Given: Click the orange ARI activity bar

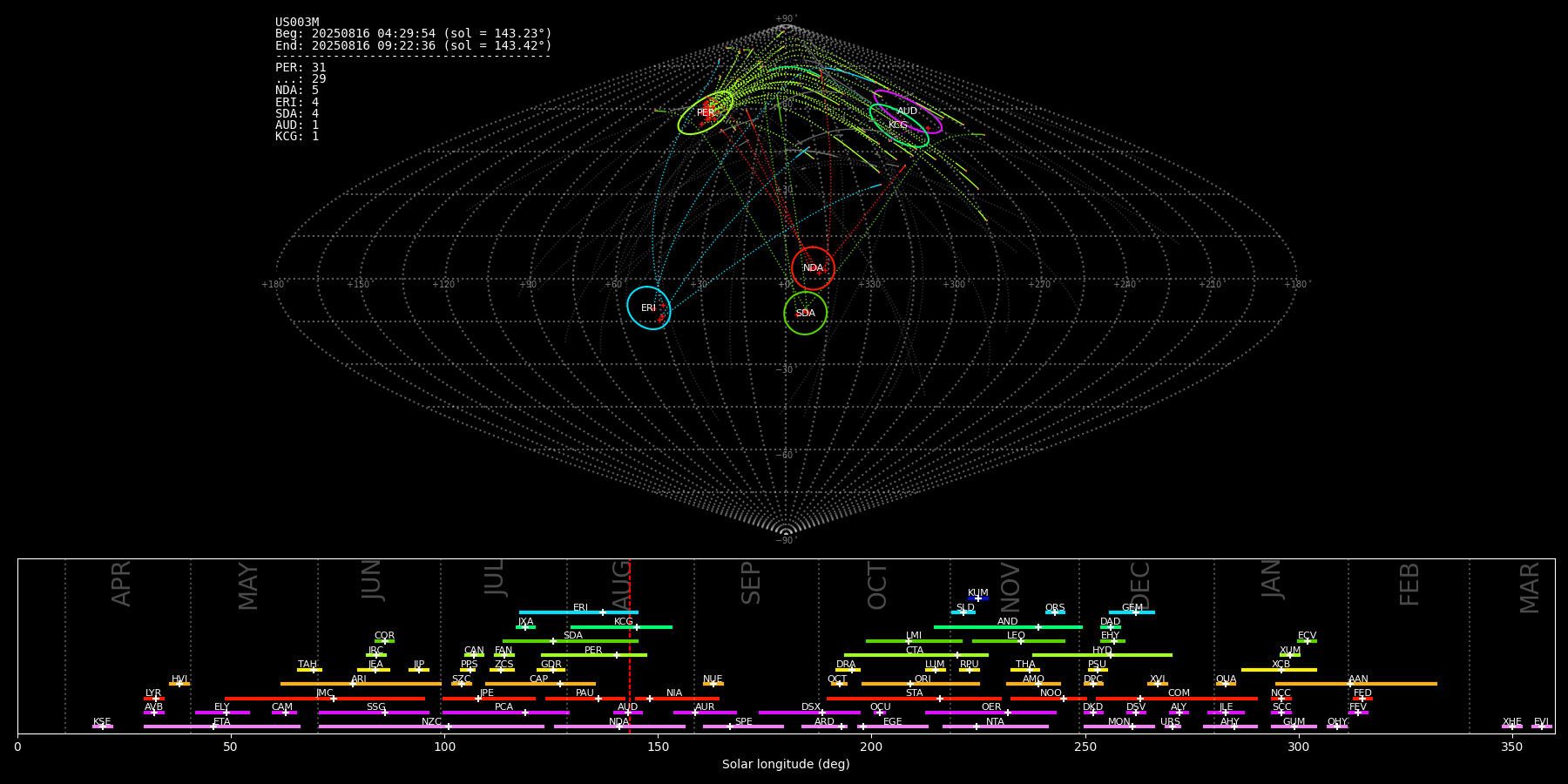Looking at the screenshot, I should pos(361,684).
